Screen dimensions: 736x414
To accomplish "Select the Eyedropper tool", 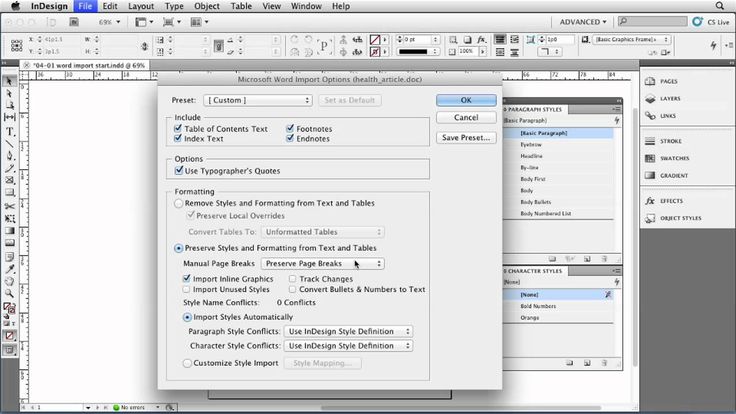I will 9,269.
